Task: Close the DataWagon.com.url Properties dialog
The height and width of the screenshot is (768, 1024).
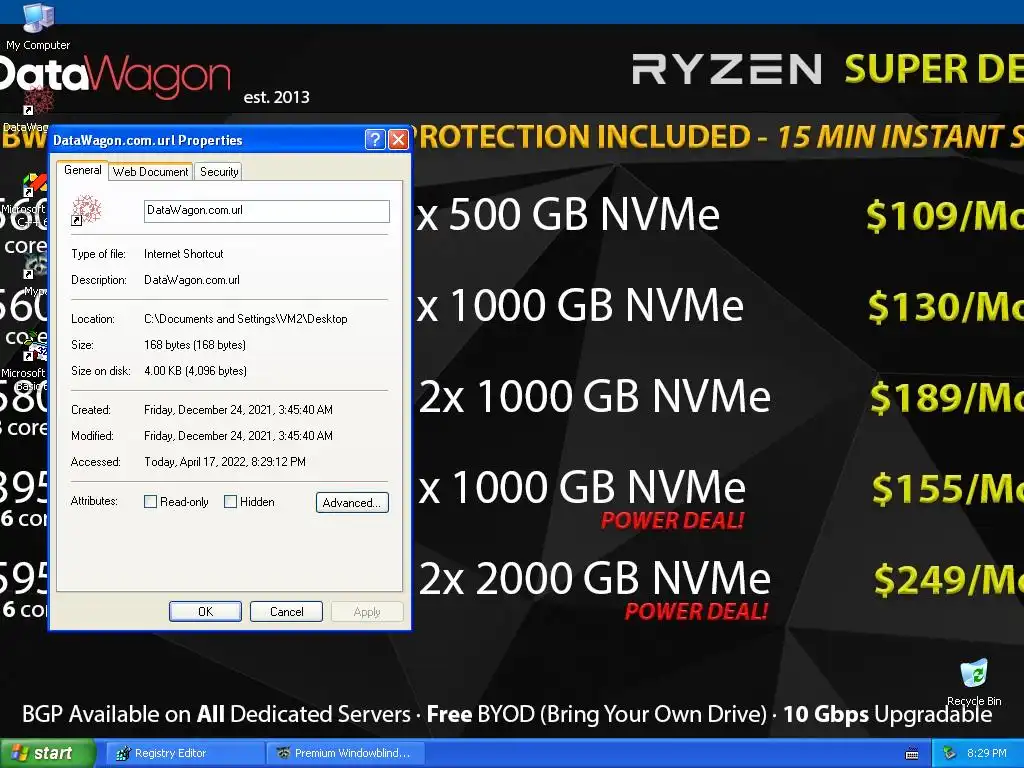Action: [398, 139]
